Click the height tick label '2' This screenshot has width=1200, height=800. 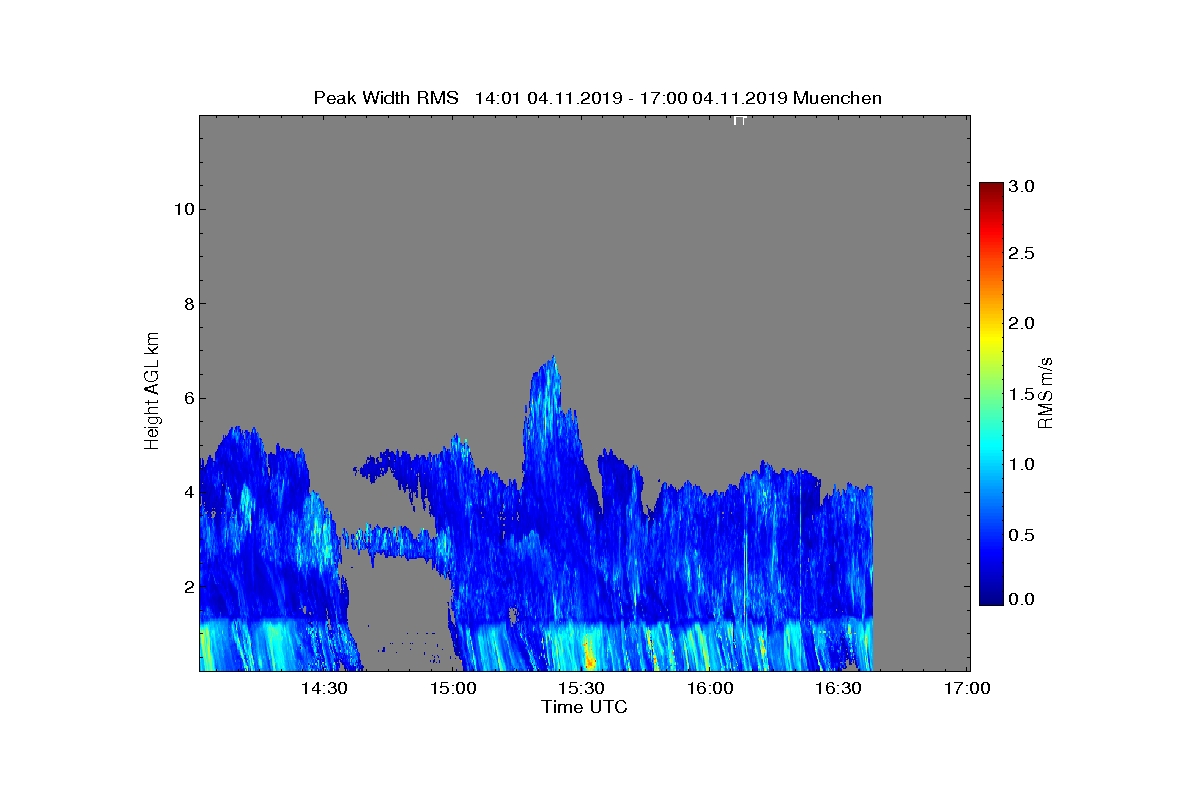[187, 587]
